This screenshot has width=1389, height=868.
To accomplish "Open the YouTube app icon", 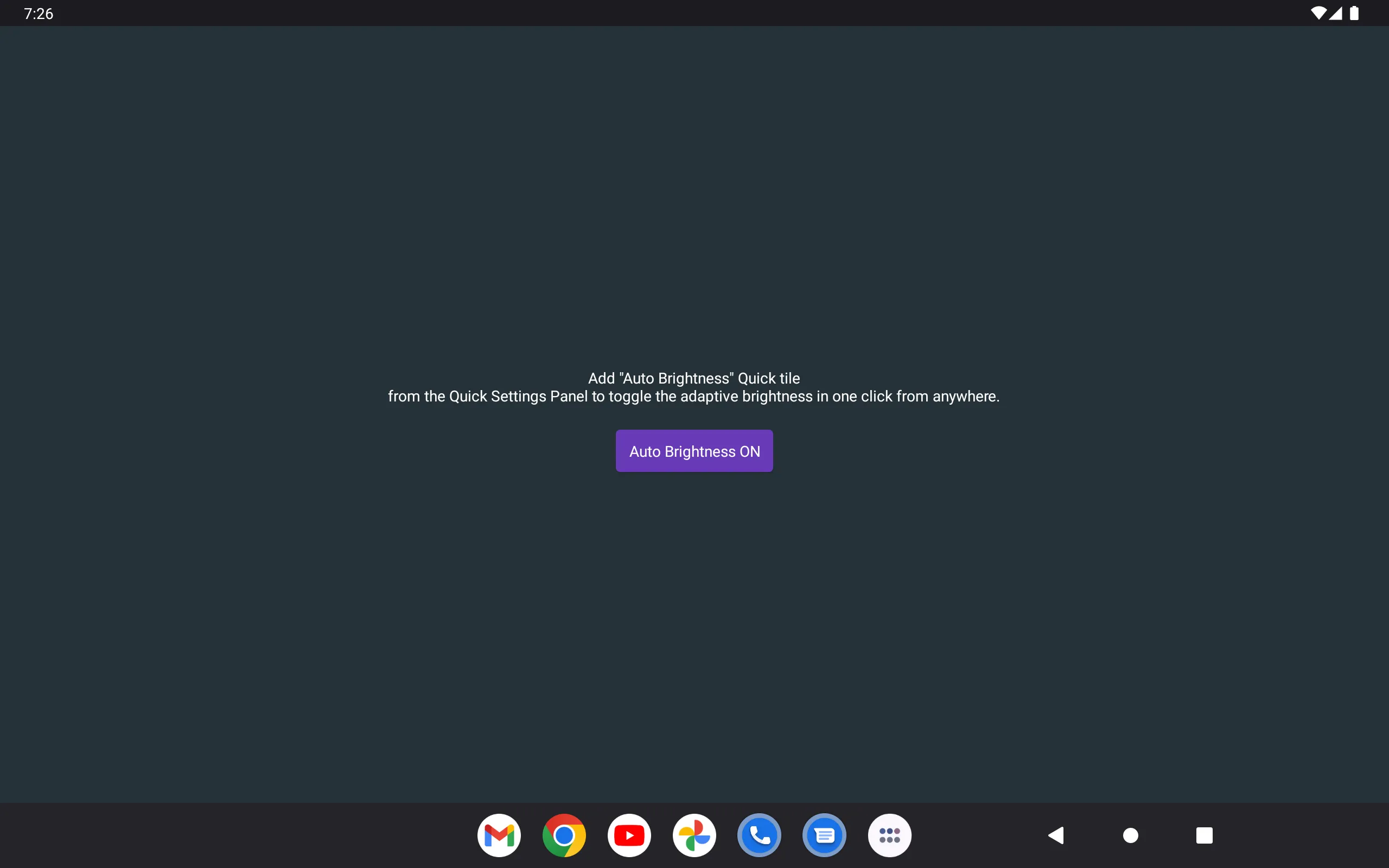I will (629, 835).
